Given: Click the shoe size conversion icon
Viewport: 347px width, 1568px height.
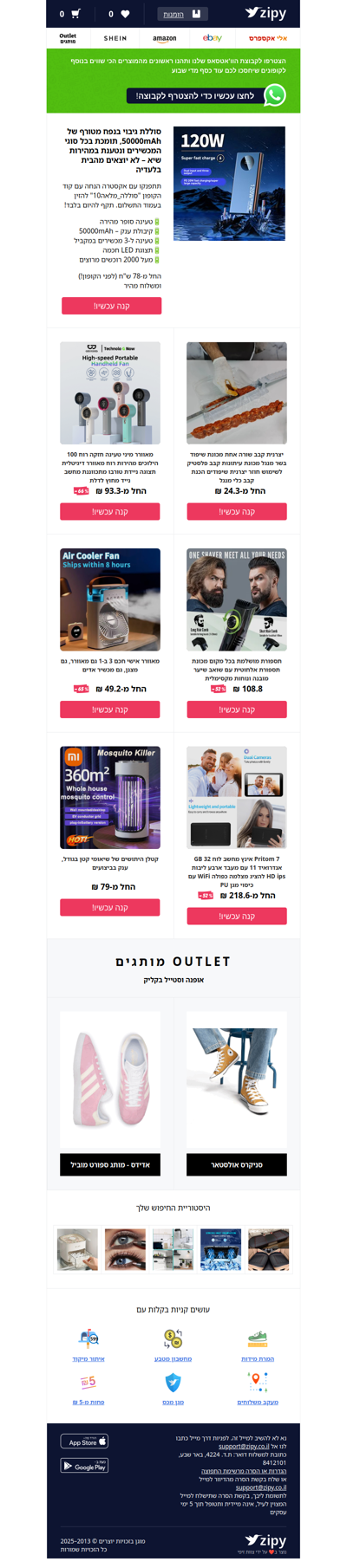Looking at the screenshot, I should coord(258,1338).
